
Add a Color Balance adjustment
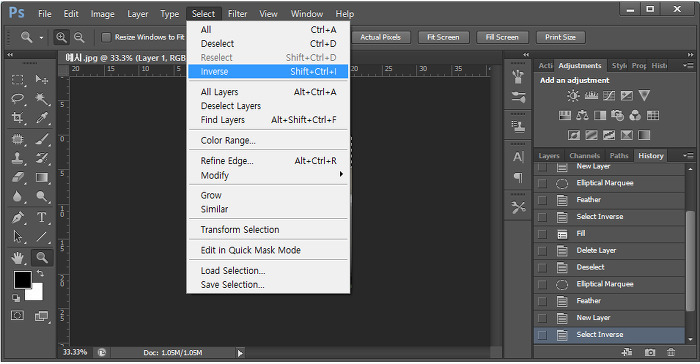tap(582, 116)
